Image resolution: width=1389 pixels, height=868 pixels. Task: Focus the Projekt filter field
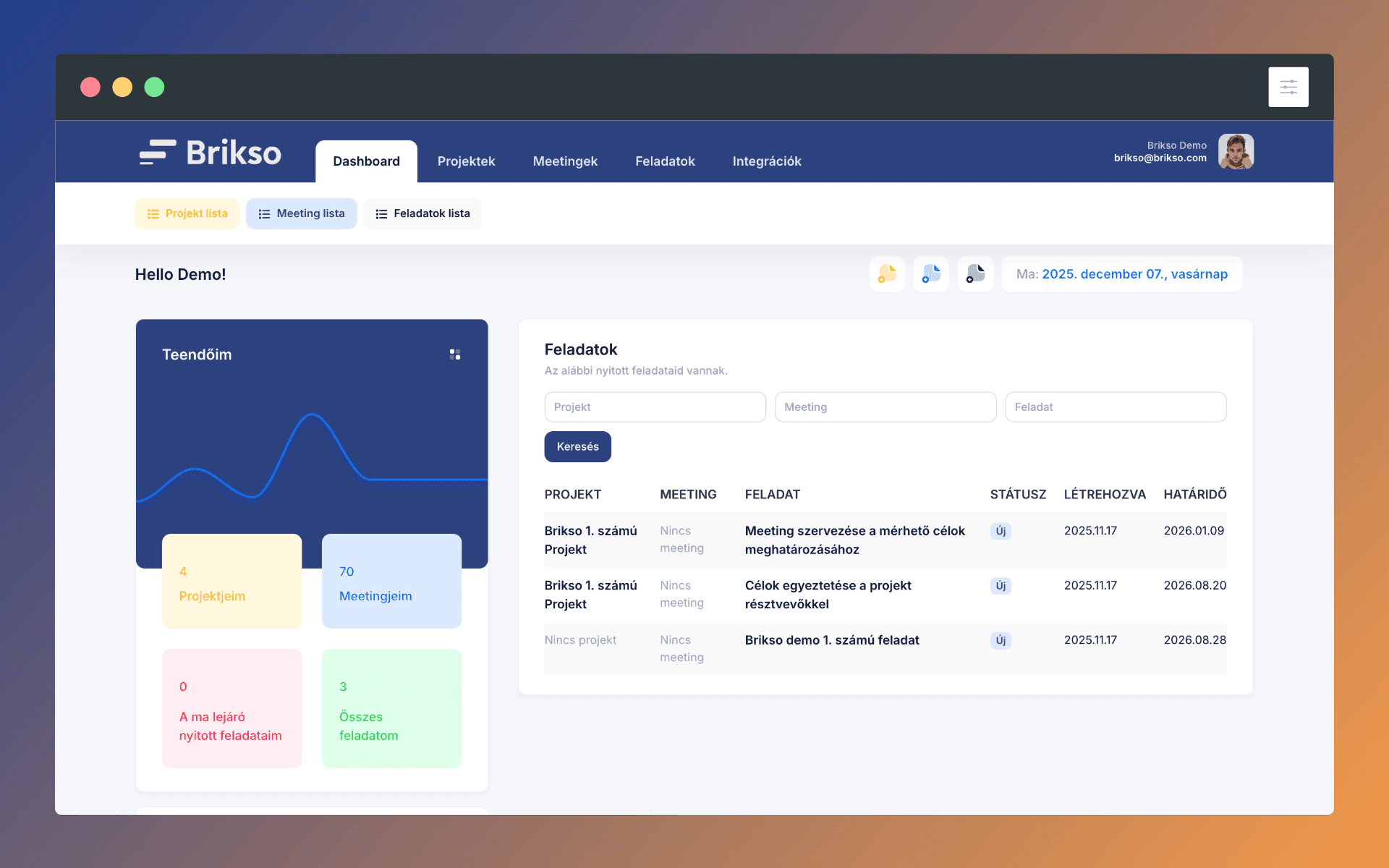pyautogui.click(x=655, y=407)
